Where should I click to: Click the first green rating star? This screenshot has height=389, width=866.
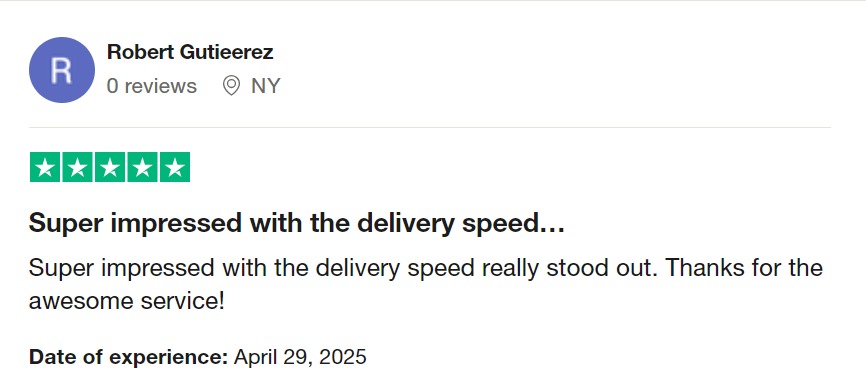[x=45, y=167]
